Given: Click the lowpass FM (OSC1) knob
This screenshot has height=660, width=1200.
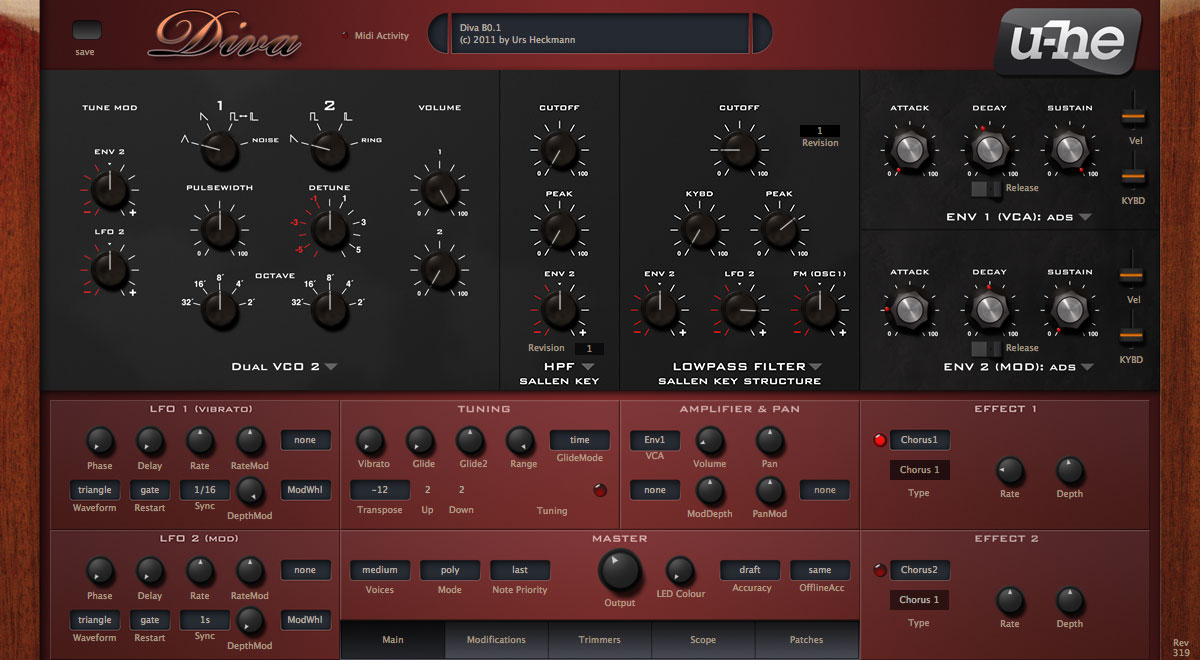Looking at the screenshot, I should [x=819, y=309].
